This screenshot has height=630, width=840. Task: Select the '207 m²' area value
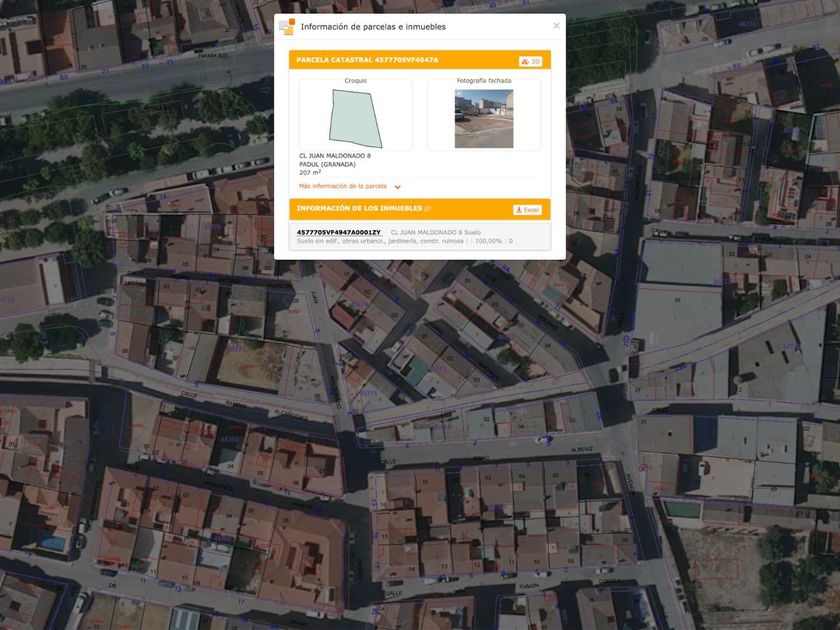(x=310, y=172)
